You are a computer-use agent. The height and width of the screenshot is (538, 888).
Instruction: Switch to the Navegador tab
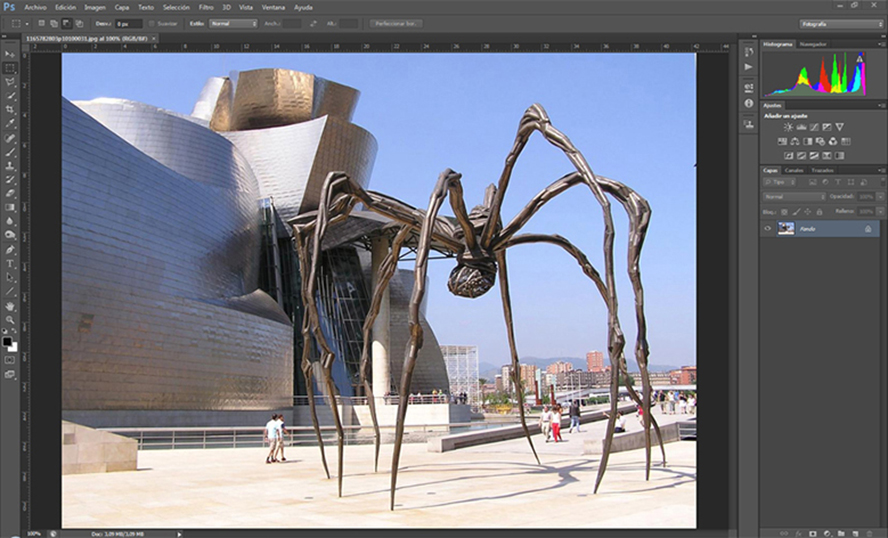(813, 44)
